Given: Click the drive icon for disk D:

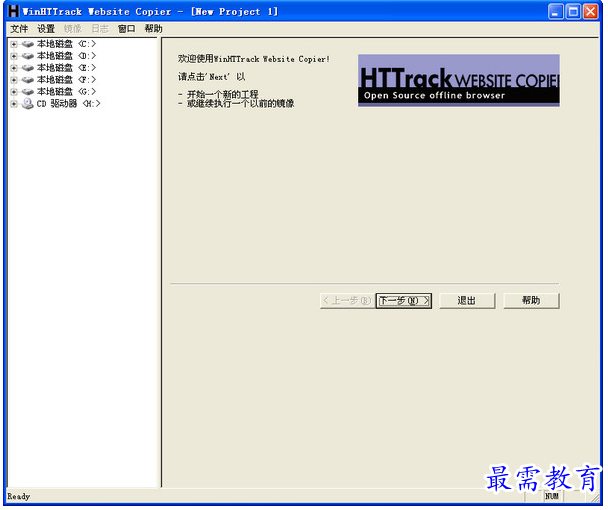Looking at the screenshot, I should (x=28, y=56).
